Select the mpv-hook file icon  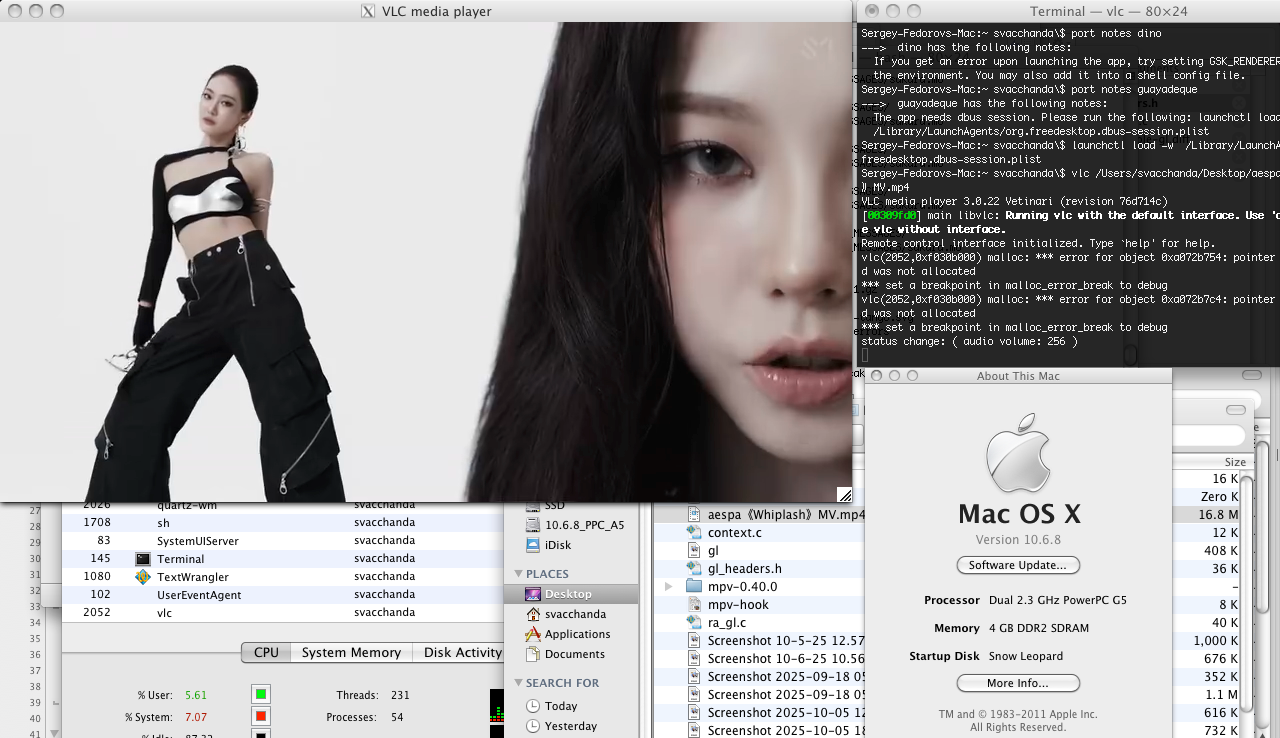click(695, 604)
